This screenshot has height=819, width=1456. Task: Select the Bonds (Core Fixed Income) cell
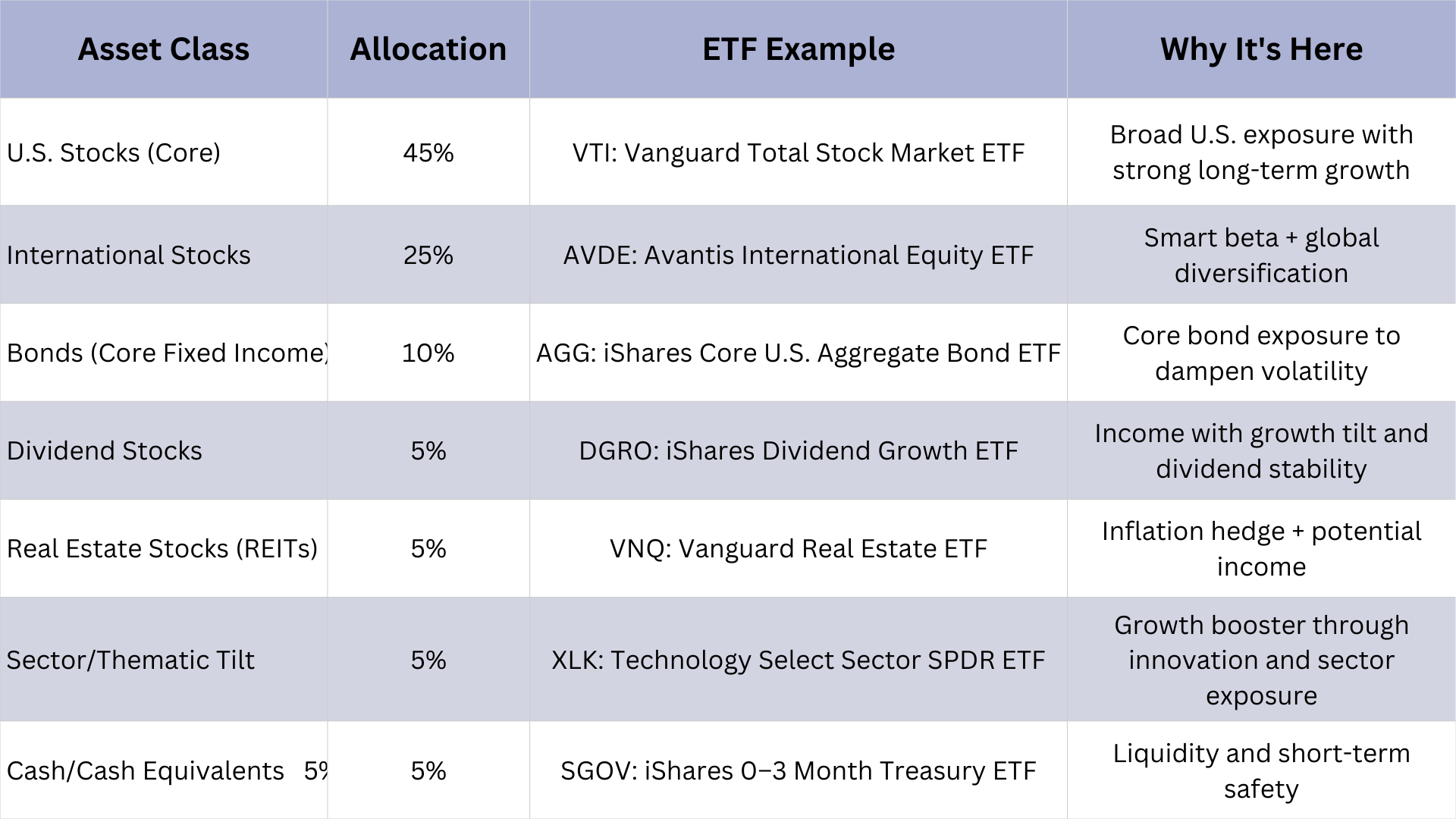pyautogui.click(x=167, y=353)
